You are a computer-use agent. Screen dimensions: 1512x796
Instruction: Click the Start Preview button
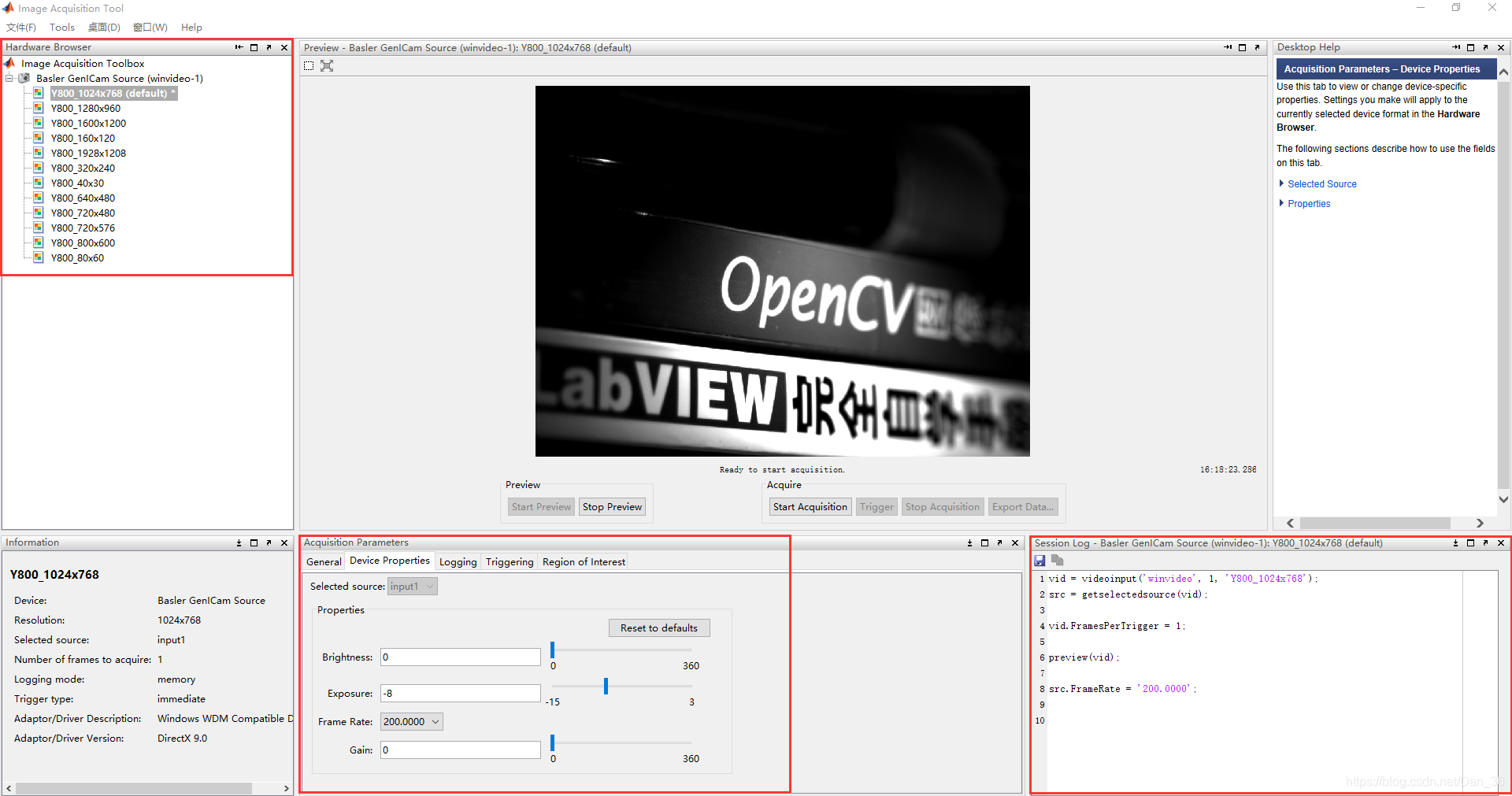point(541,507)
